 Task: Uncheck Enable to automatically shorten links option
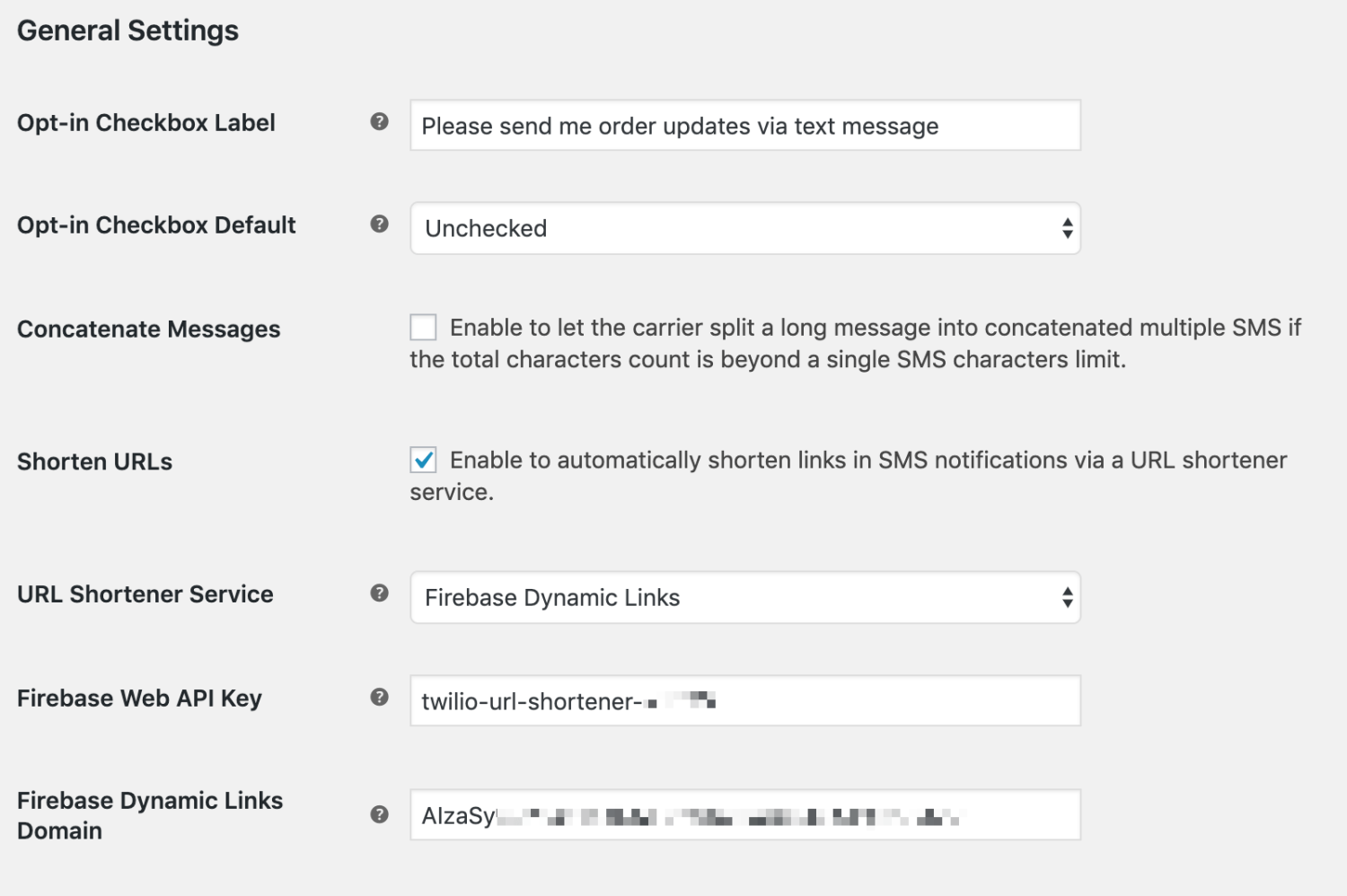coord(422,460)
